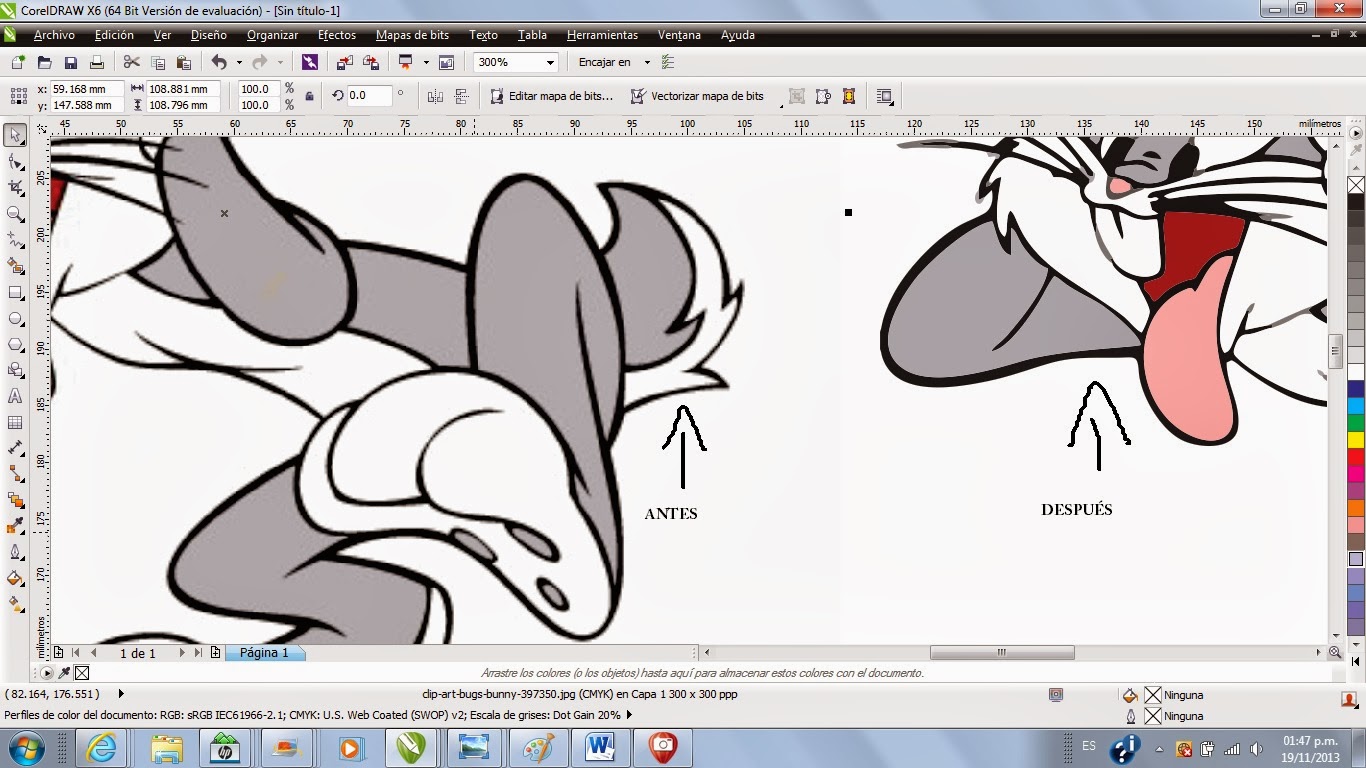Viewport: 1366px width, 768px height.
Task: Toggle the lock ratio padlock
Action: click(309, 97)
